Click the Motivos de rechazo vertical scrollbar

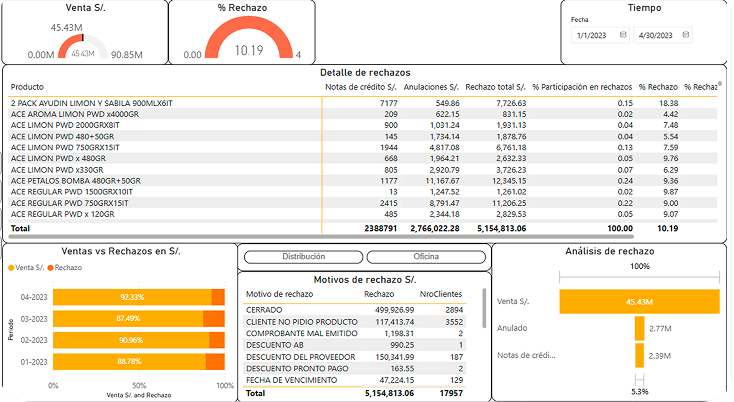point(484,308)
